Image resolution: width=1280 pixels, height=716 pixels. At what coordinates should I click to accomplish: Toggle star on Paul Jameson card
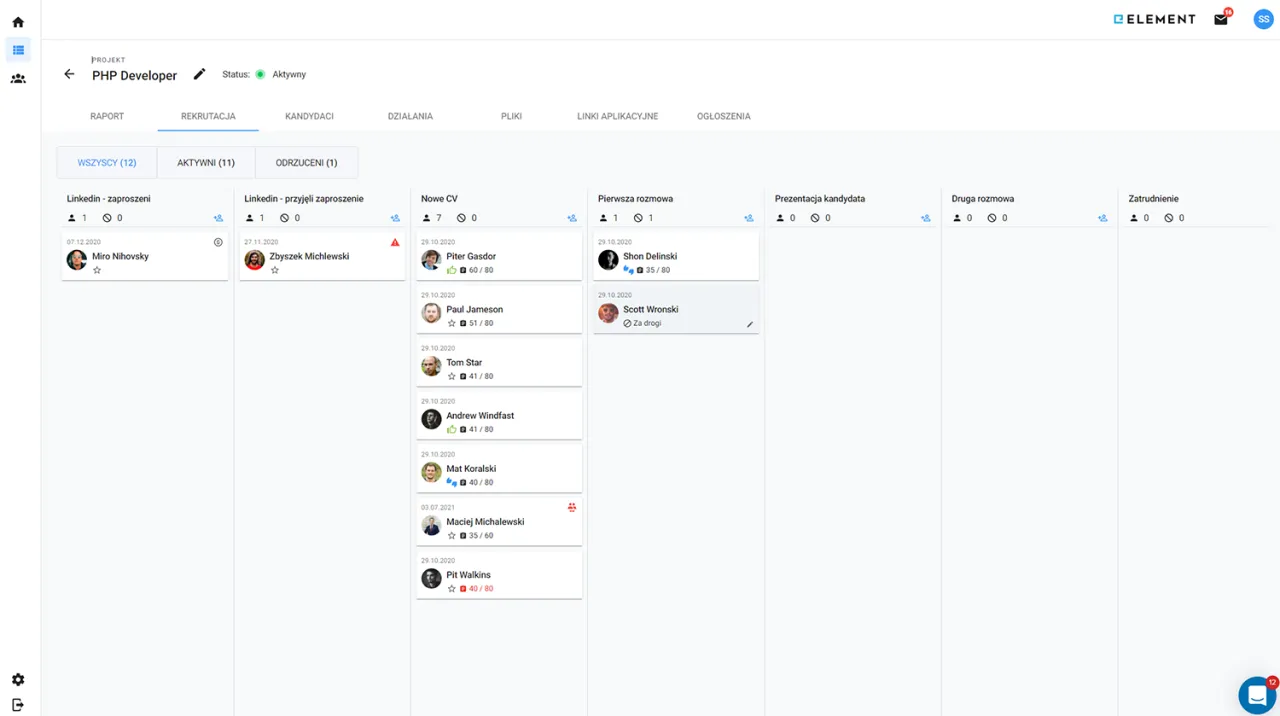tap(452, 323)
